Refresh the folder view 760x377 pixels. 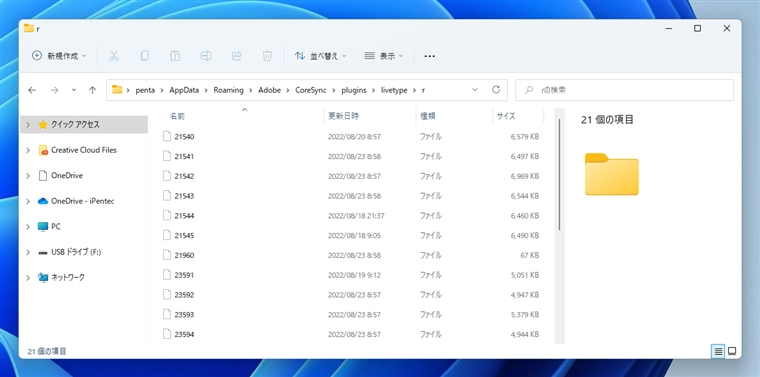click(x=496, y=90)
